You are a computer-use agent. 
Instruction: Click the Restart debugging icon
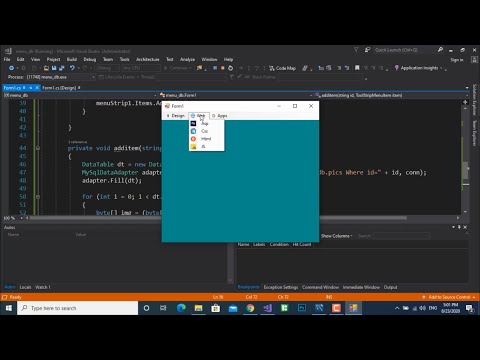[x=230, y=68]
